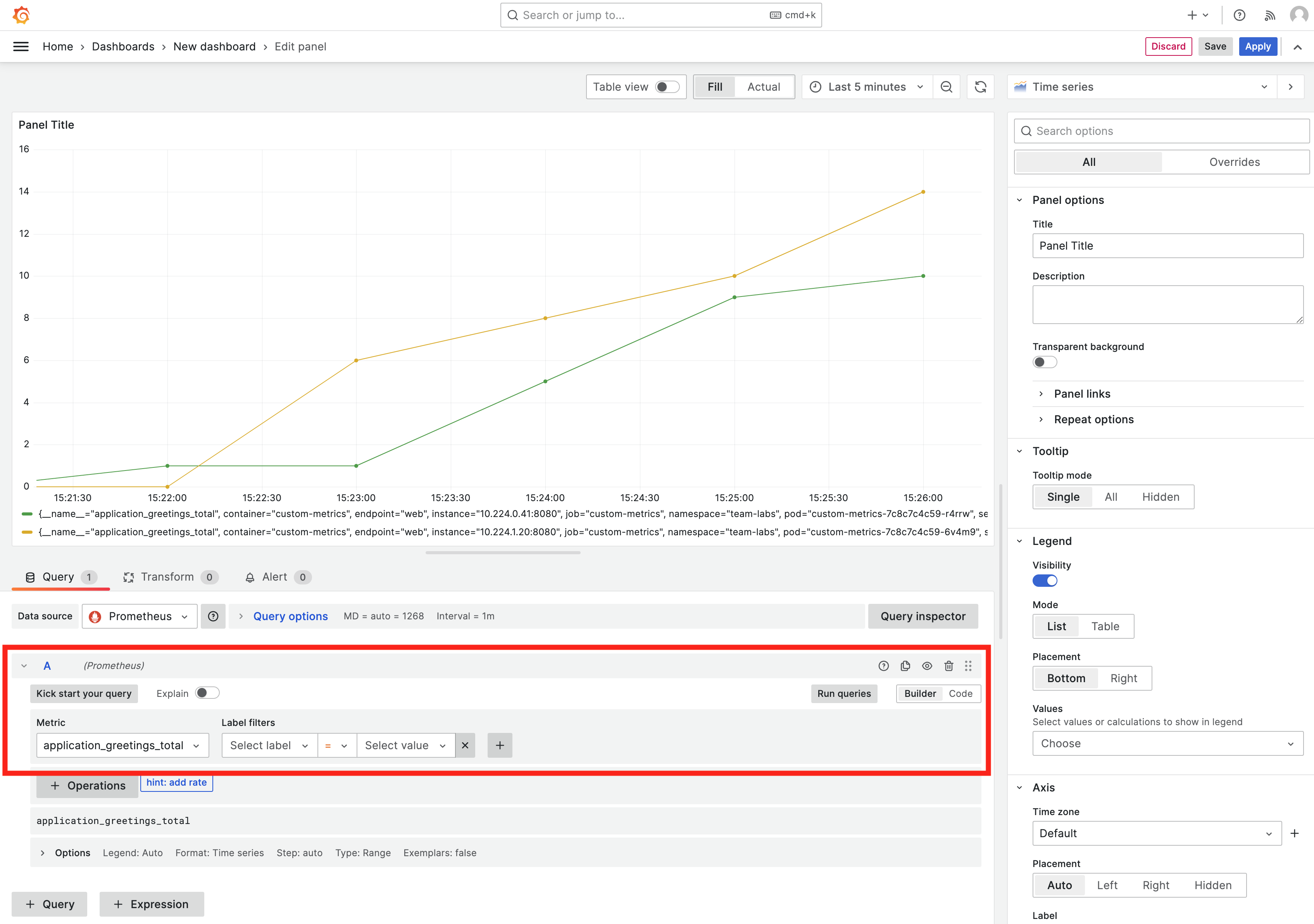Open the hamburger navigation menu

pyautogui.click(x=21, y=47)
